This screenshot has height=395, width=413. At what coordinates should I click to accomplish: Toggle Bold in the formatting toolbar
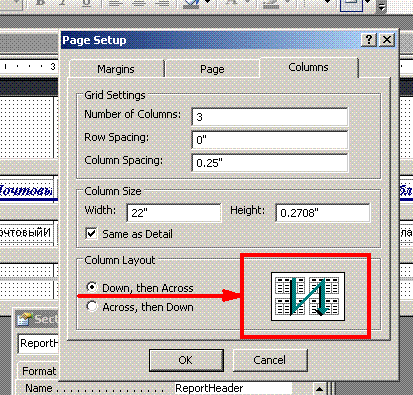coord(41,3)
